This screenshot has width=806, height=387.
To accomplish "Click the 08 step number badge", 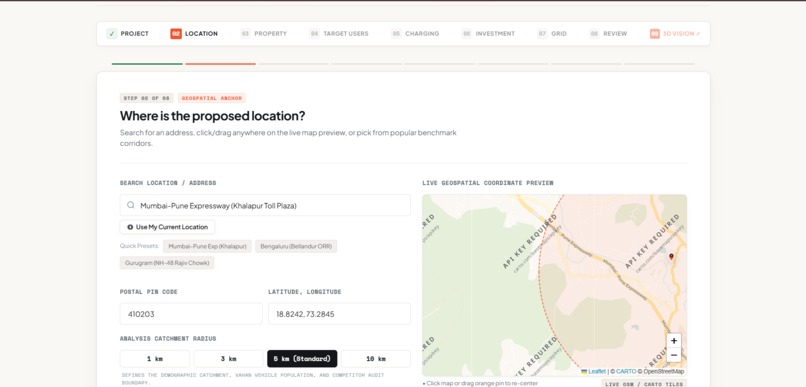I will tap(594, 34).
